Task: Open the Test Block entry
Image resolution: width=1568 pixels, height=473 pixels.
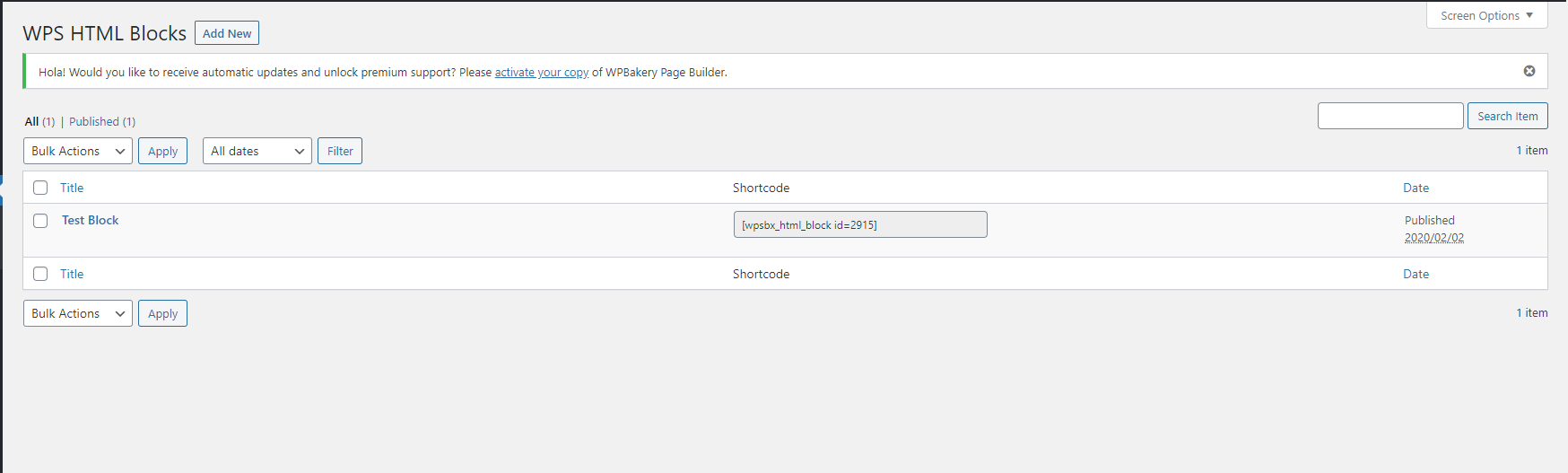Action: click(x=90, y=220)
